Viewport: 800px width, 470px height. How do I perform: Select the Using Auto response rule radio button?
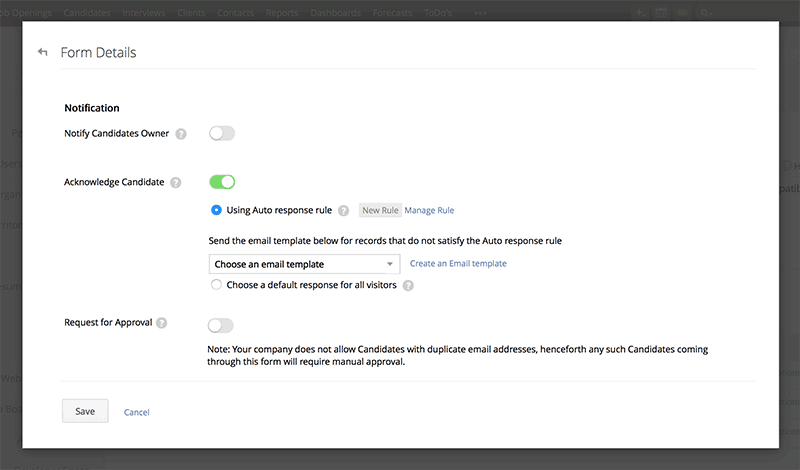217,210
